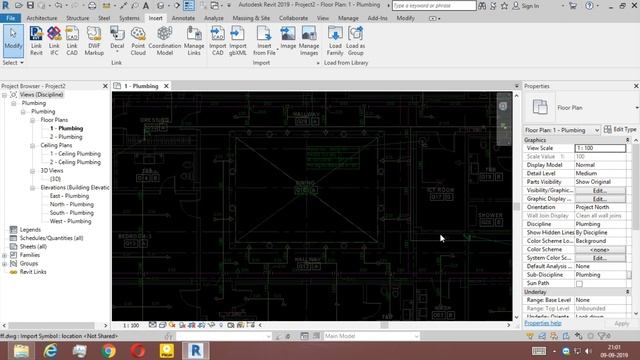
Task: Close the 1 - Plumbing view tab
Action: tap(166, 86)
